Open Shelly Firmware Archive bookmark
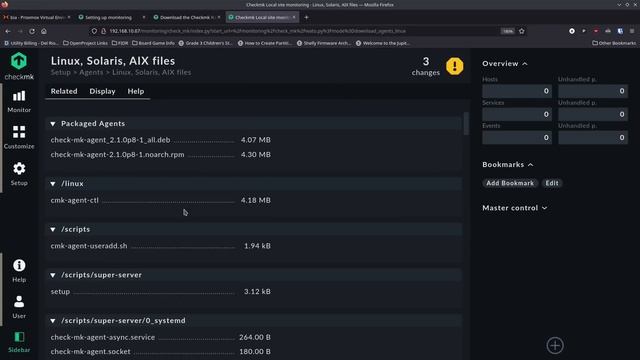Screen dimensions: 640x360 (x=323, y=43)
